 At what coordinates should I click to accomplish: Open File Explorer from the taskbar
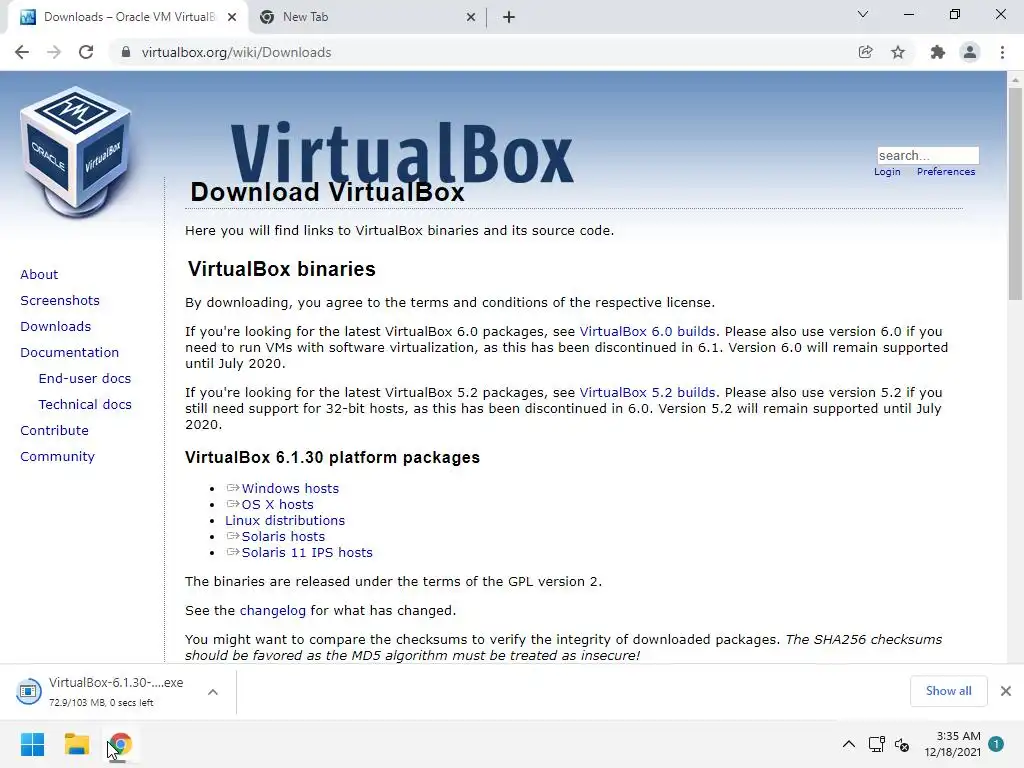[x=76, y=744]
